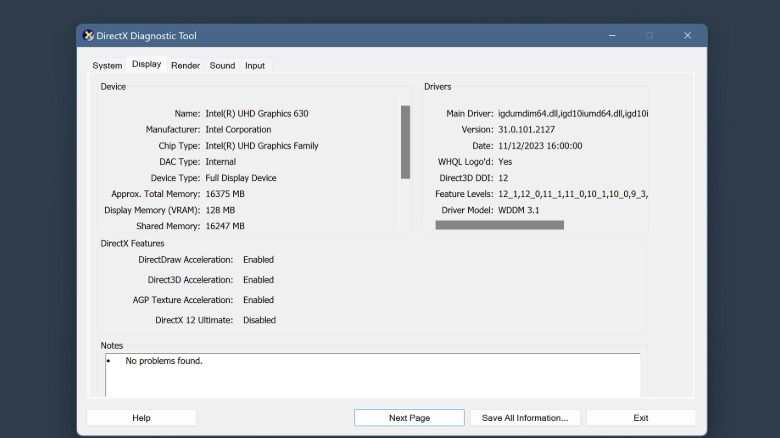Close the DirectX Diagnostic Tool window
The width and height of the screenshot is (780, 438).
687,36
